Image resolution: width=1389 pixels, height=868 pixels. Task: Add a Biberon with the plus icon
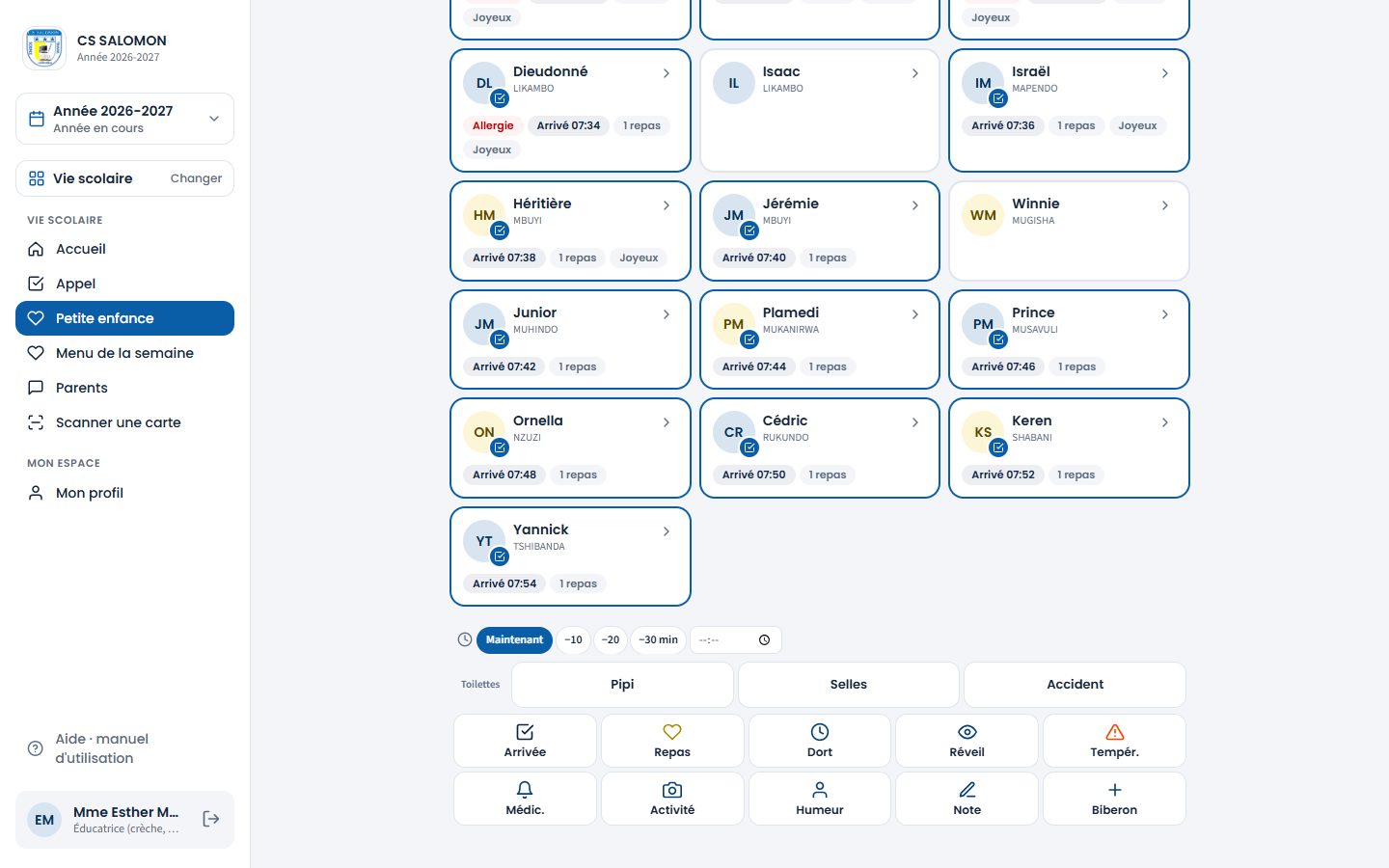tap(1114, 799)
